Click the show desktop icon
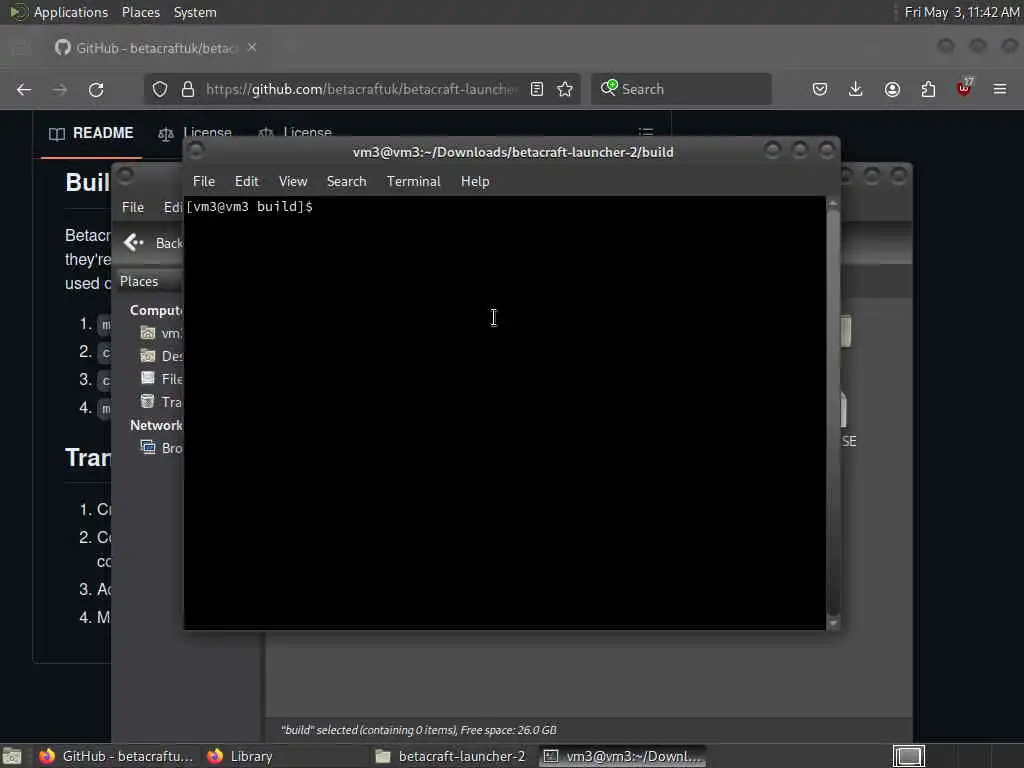Viewport: 1024px width, 768px height. coord(12,756)
